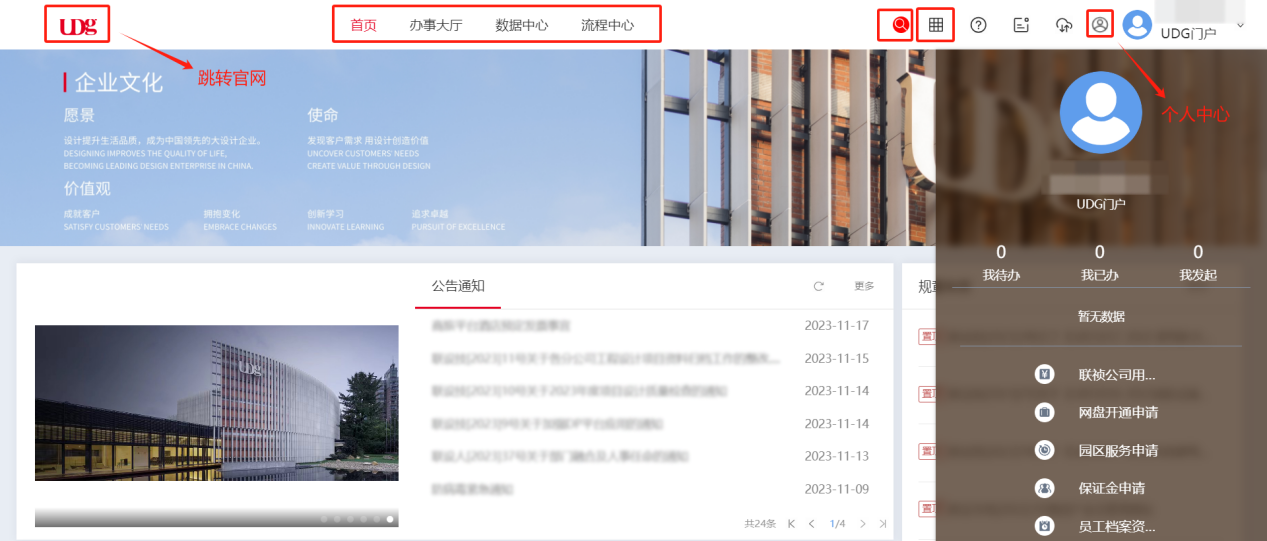This screenshot has width=1267, height=541.
Task: Click the help question mark icon
Action: click(979, 25)
